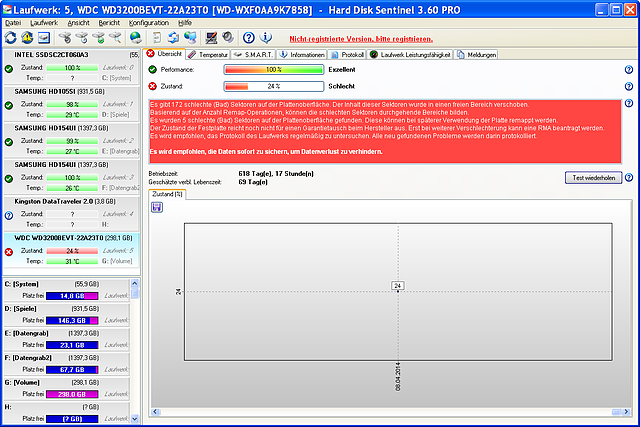Screen dimensions: 640x427
Task: Click the refresh arrows toolbar icon
Action: pyautogui.click(x=11, y=38)
